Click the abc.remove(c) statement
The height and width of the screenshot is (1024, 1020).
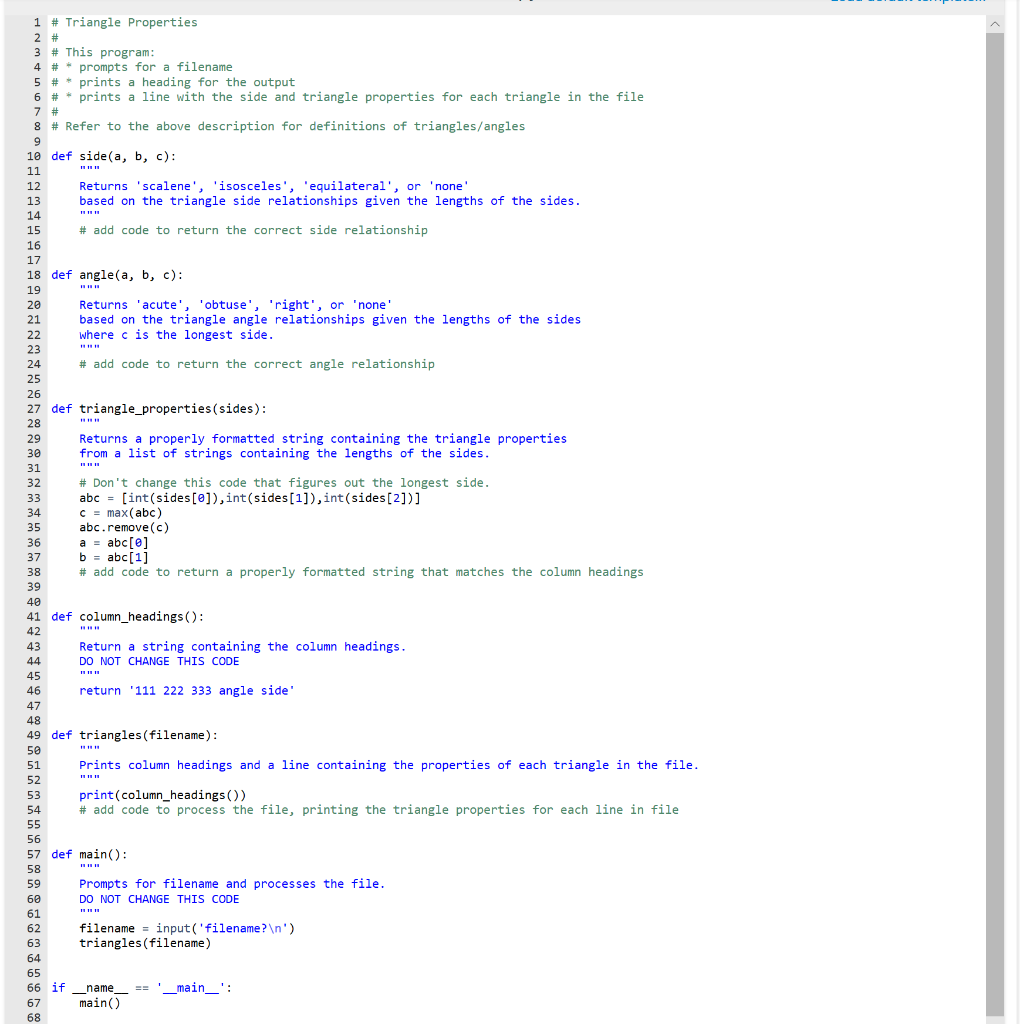pos(125,527)
